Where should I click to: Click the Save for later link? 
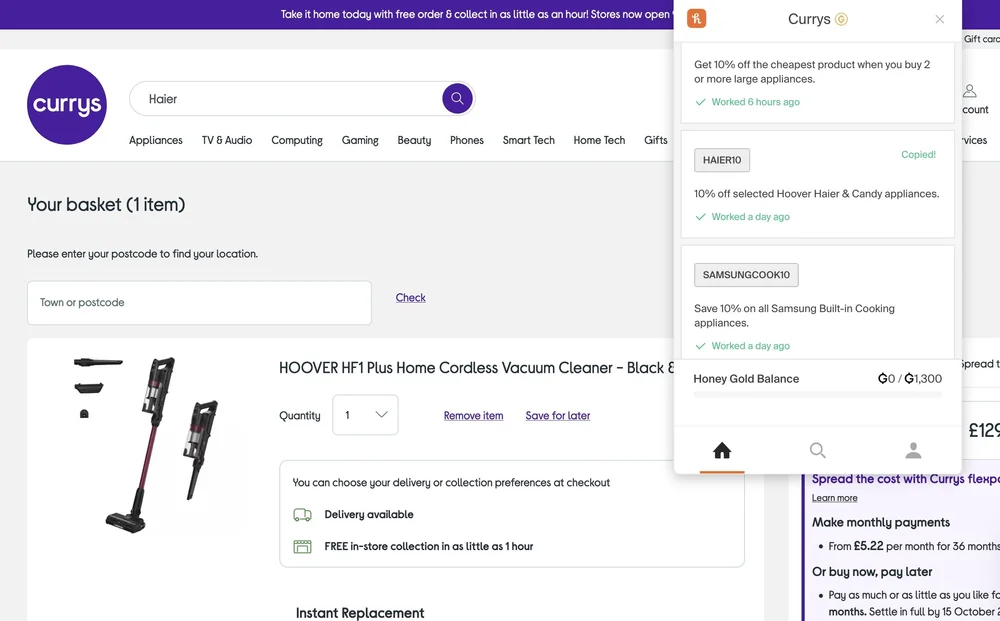557,416
